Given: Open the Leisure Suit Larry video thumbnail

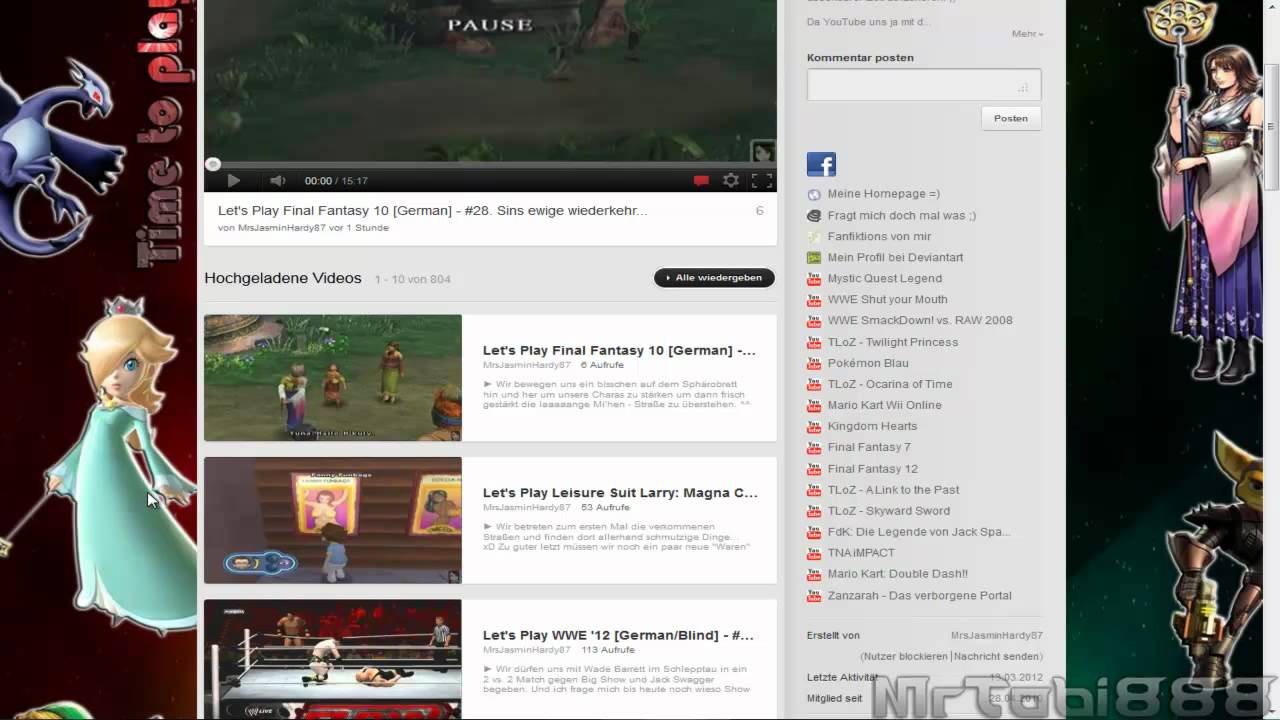Looking at the screenshot, I should tap(333, 520).
